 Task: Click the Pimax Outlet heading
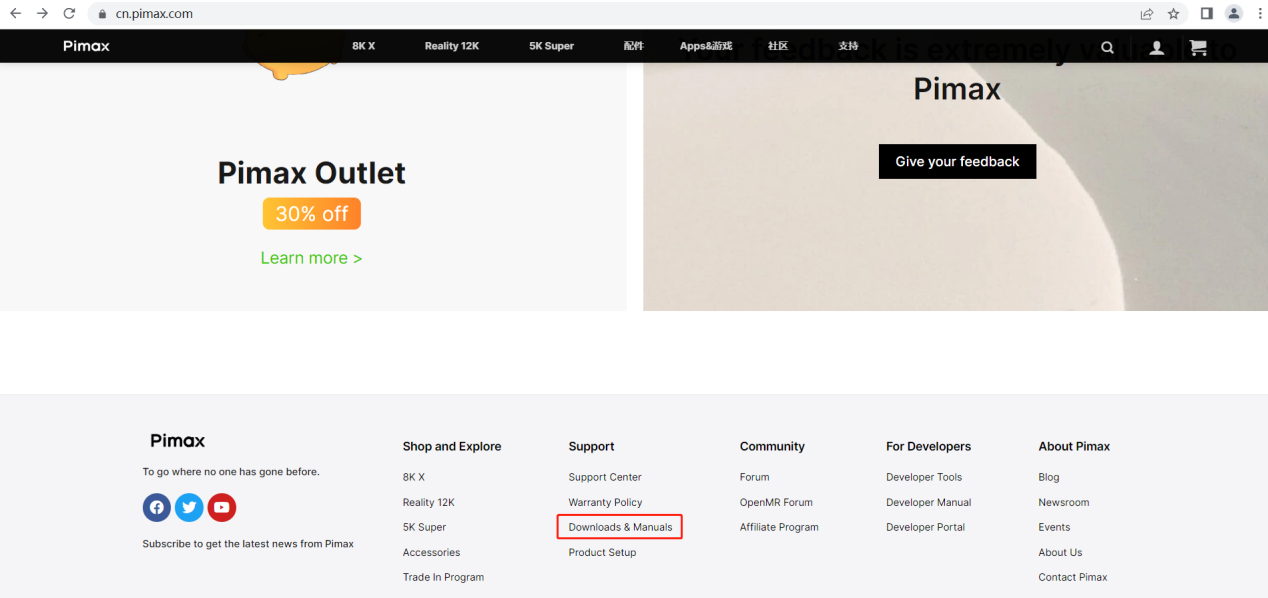[x=312, y=173]
